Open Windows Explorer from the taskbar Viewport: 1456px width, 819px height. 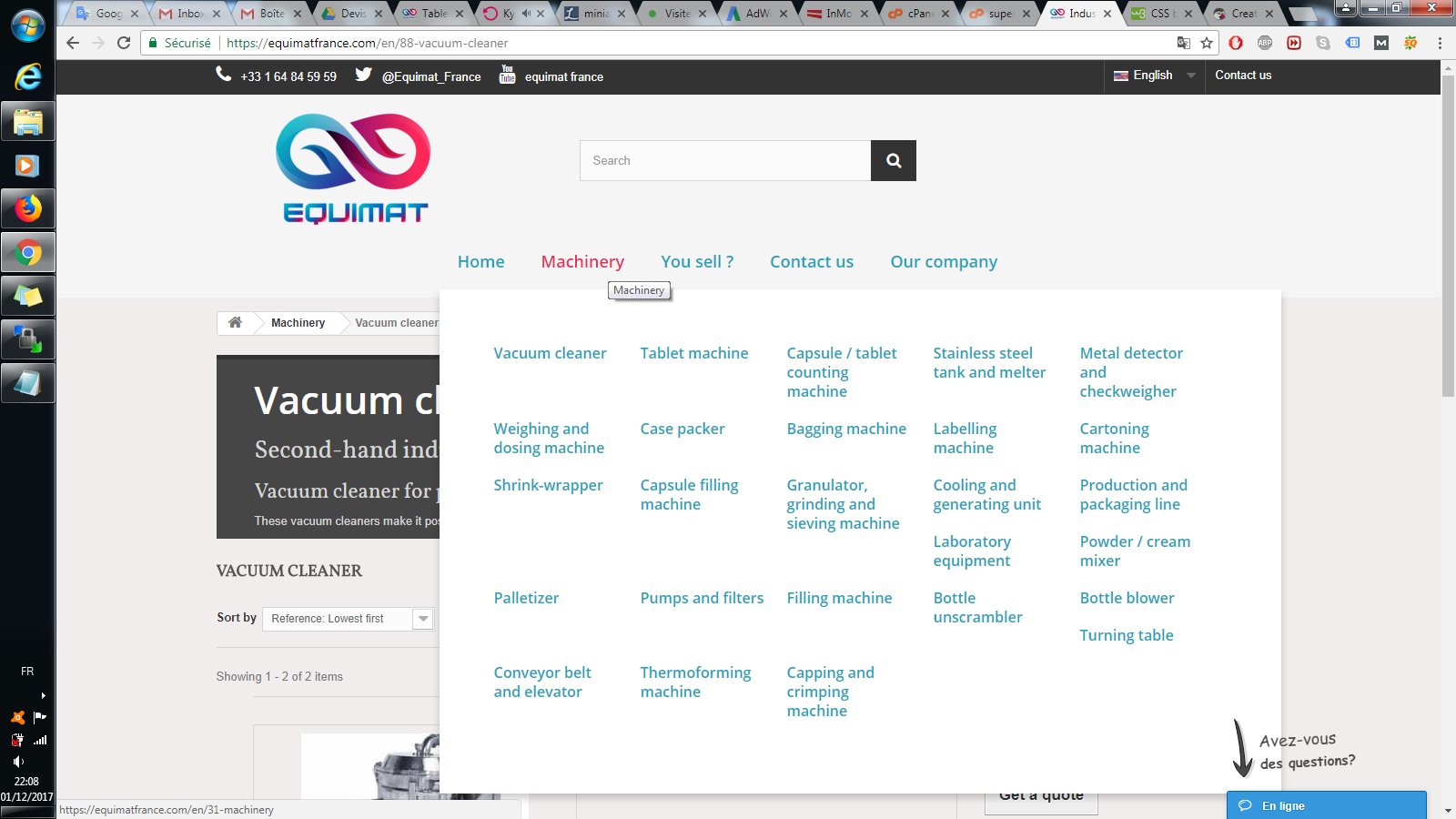click(28, 121)
